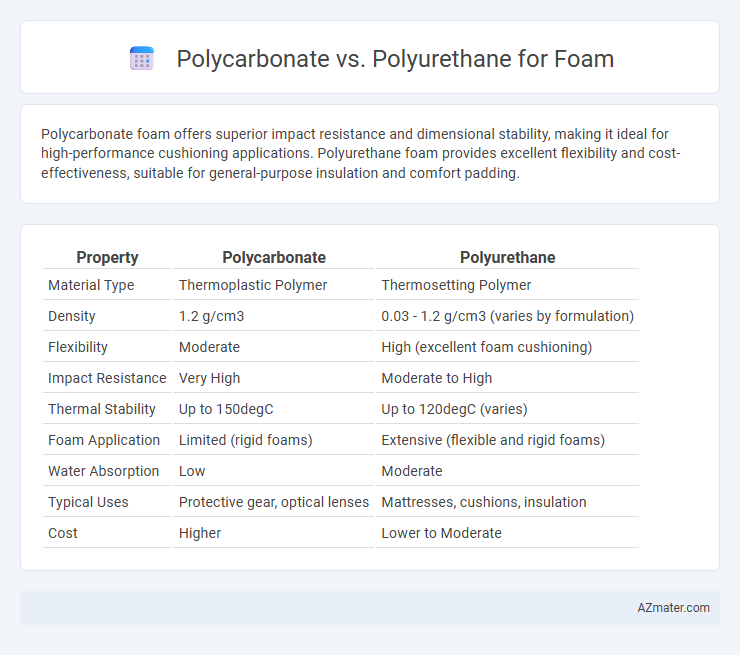Click the 'Polyurethane' column header

pyautogui.click(x=507, y=257)
